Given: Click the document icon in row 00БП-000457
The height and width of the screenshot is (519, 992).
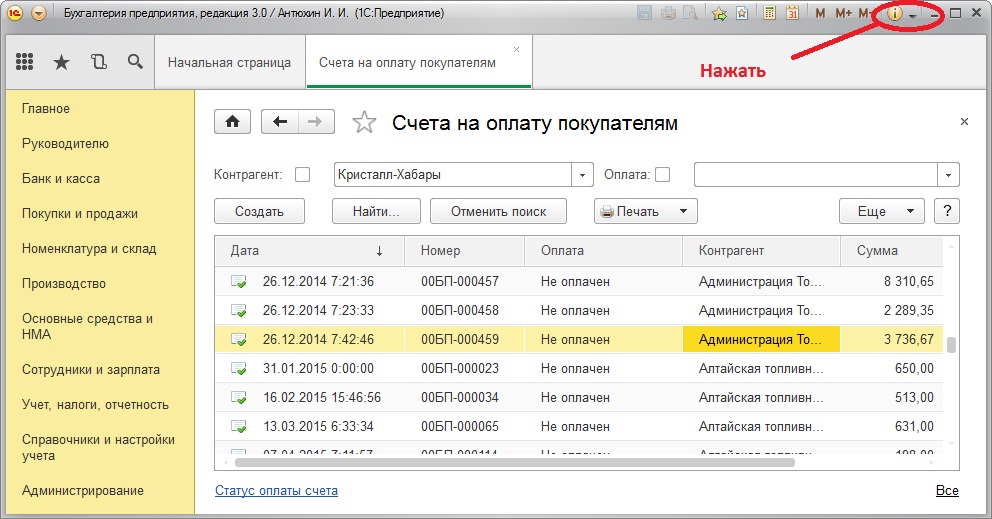Looking at the screenshot, I should (239, 281).
